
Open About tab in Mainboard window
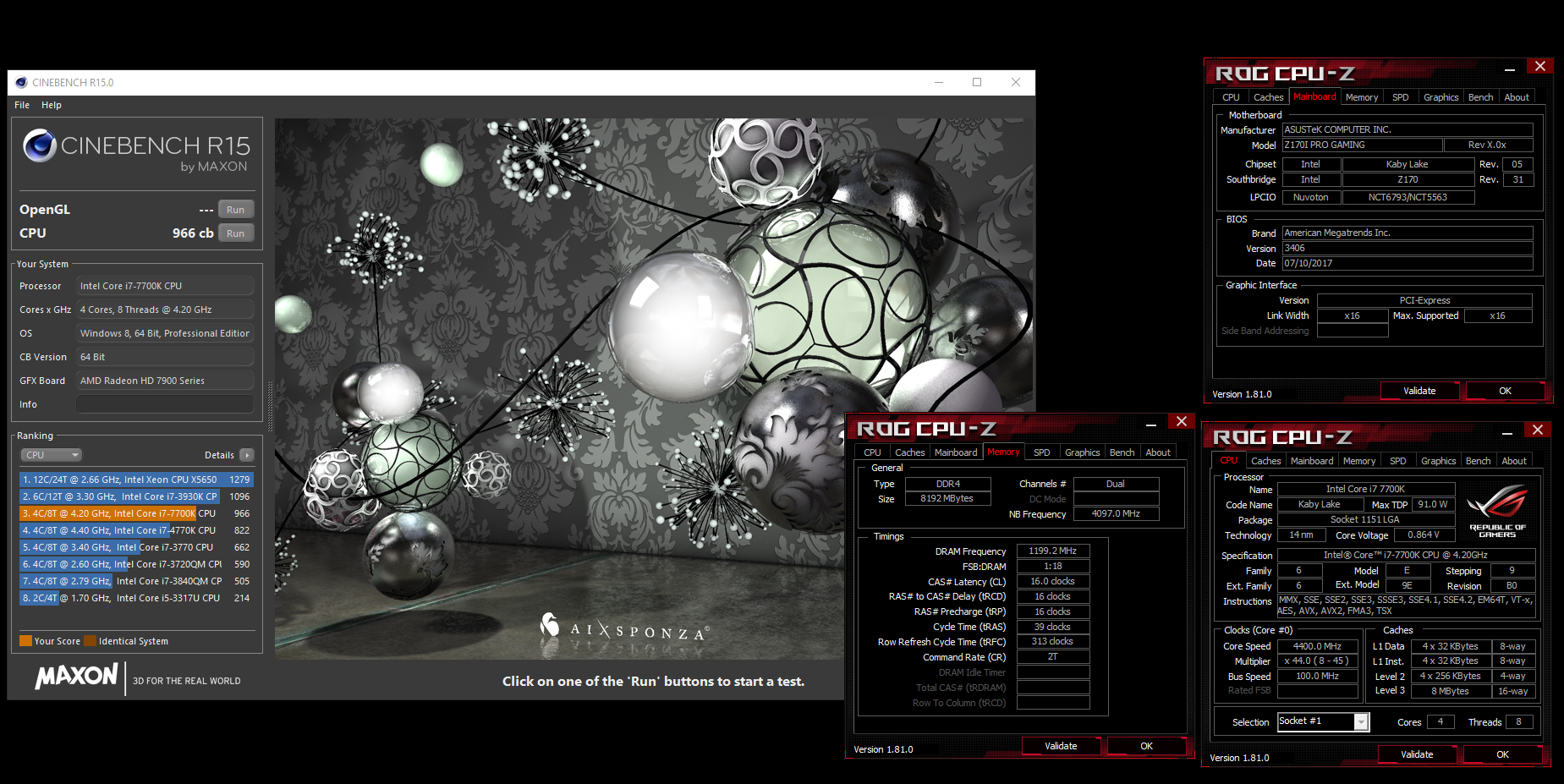(1517, 97)
